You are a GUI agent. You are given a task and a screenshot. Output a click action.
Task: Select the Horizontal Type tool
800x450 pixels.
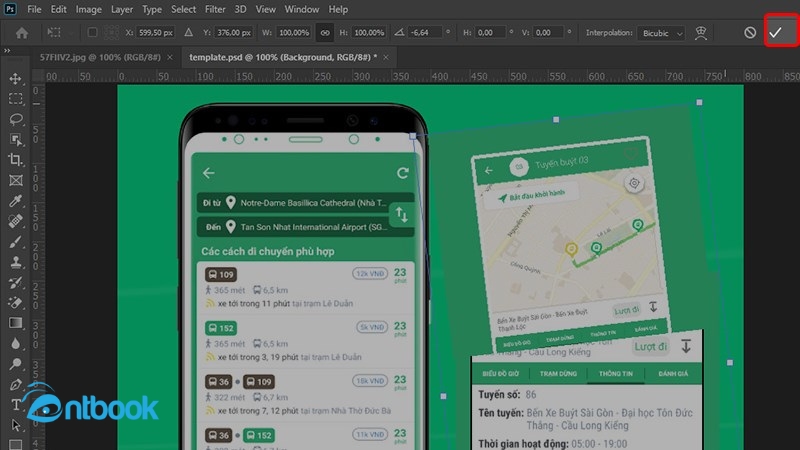[15, 405]
